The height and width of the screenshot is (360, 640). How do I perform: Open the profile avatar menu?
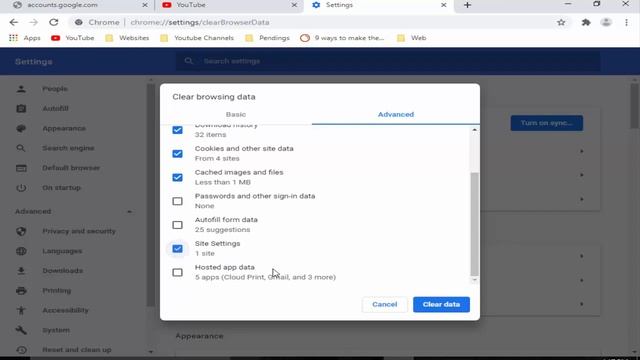point(606,22)
